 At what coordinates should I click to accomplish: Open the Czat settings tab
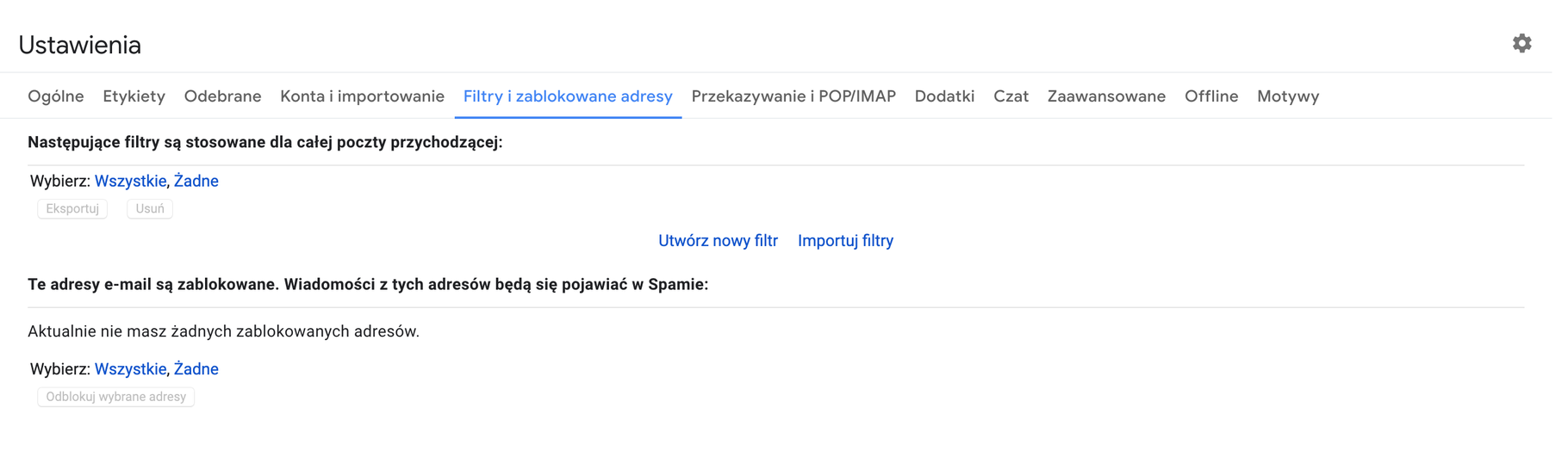1011,96
